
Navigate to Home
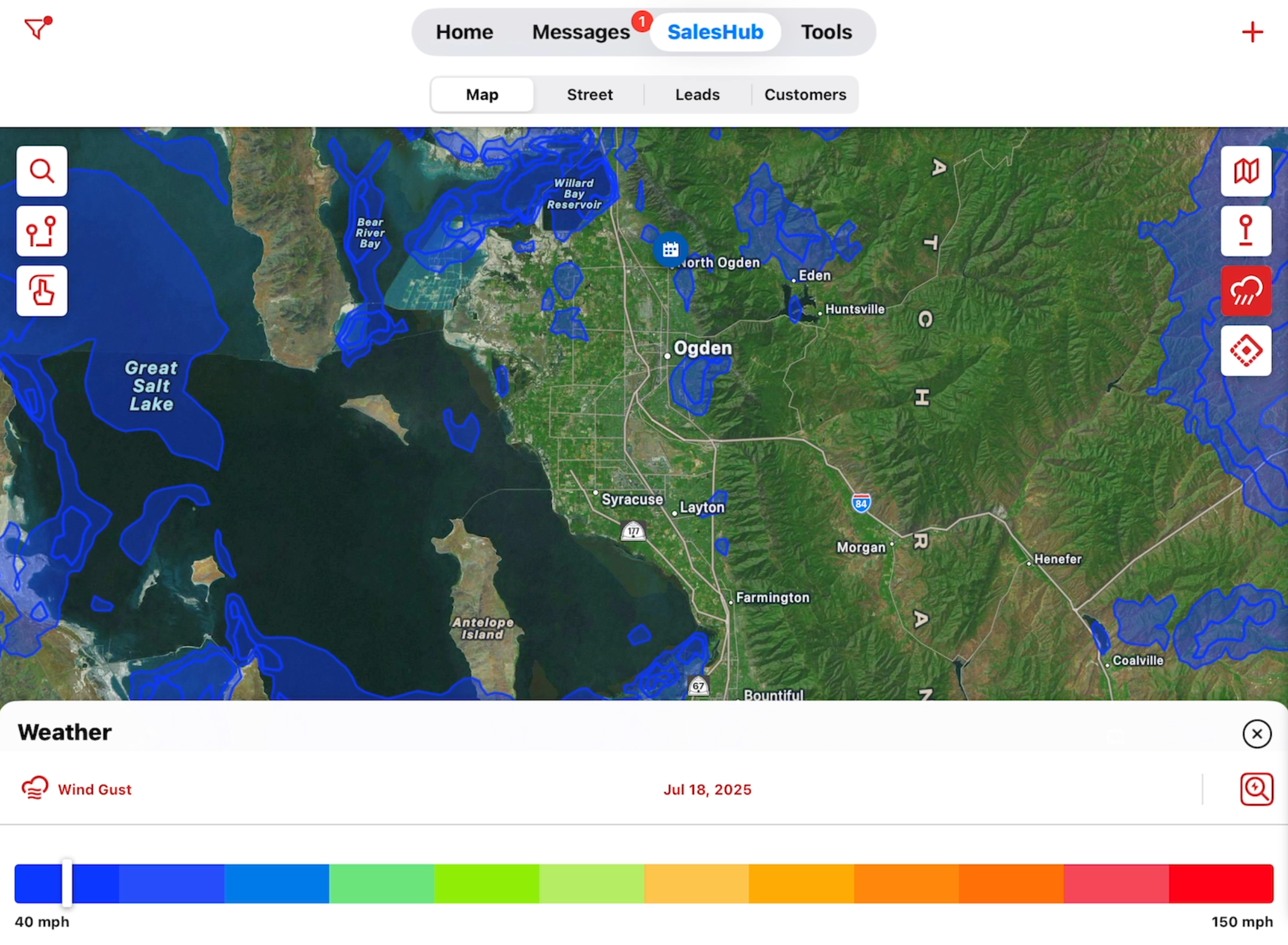click(464, 32)
